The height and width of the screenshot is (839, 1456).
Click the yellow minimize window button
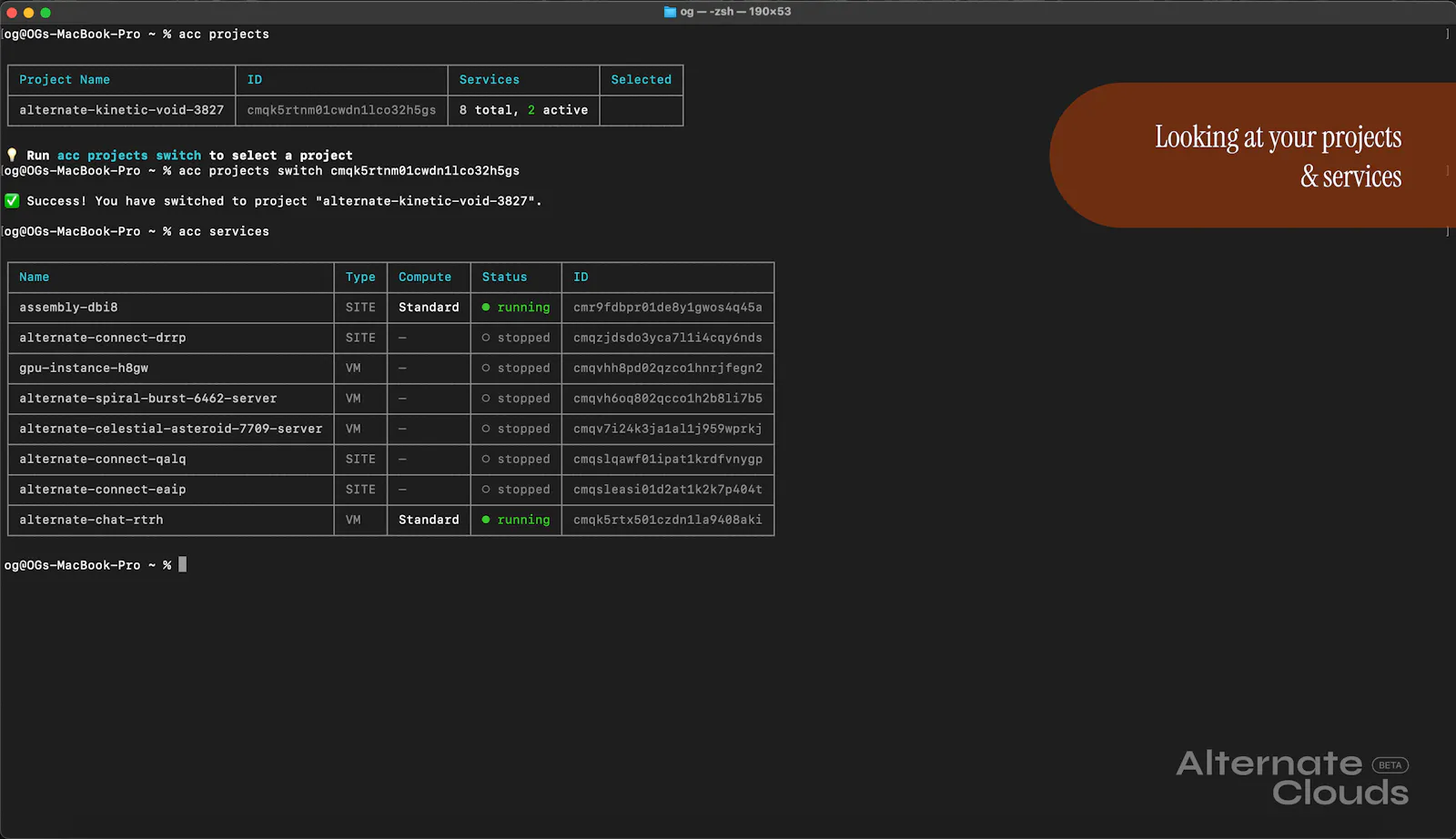tap(28, 13)
